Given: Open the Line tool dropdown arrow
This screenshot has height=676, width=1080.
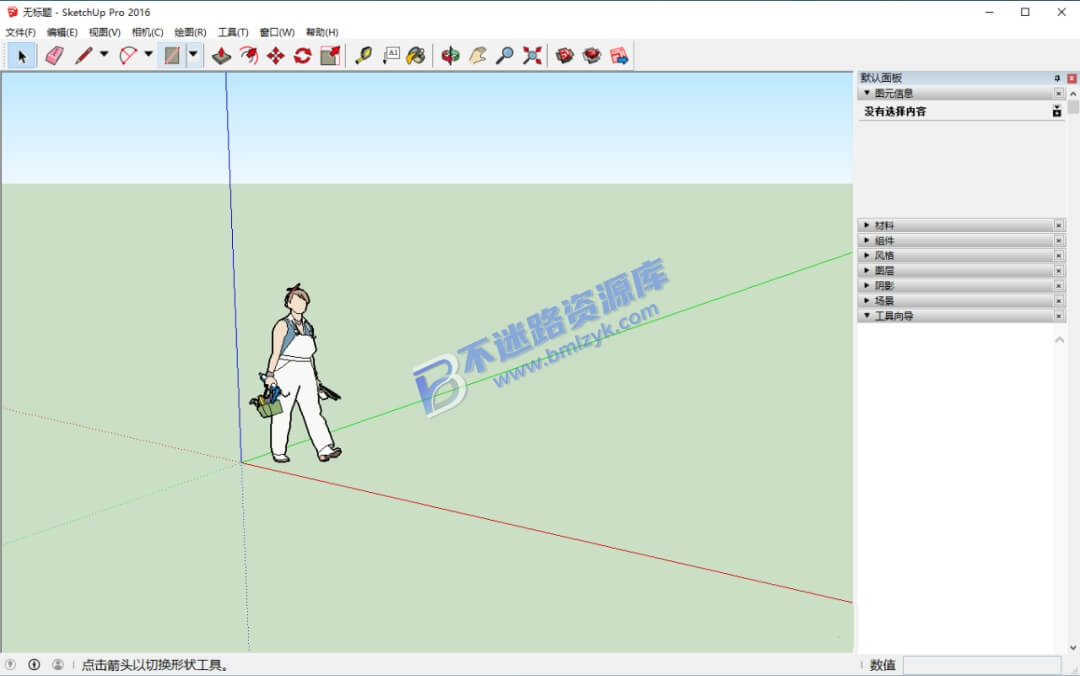Looking at the screenshot, I should pos(104,54).
